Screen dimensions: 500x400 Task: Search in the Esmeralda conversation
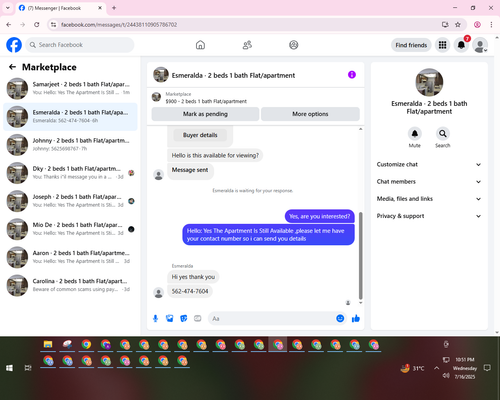(443, 134)
